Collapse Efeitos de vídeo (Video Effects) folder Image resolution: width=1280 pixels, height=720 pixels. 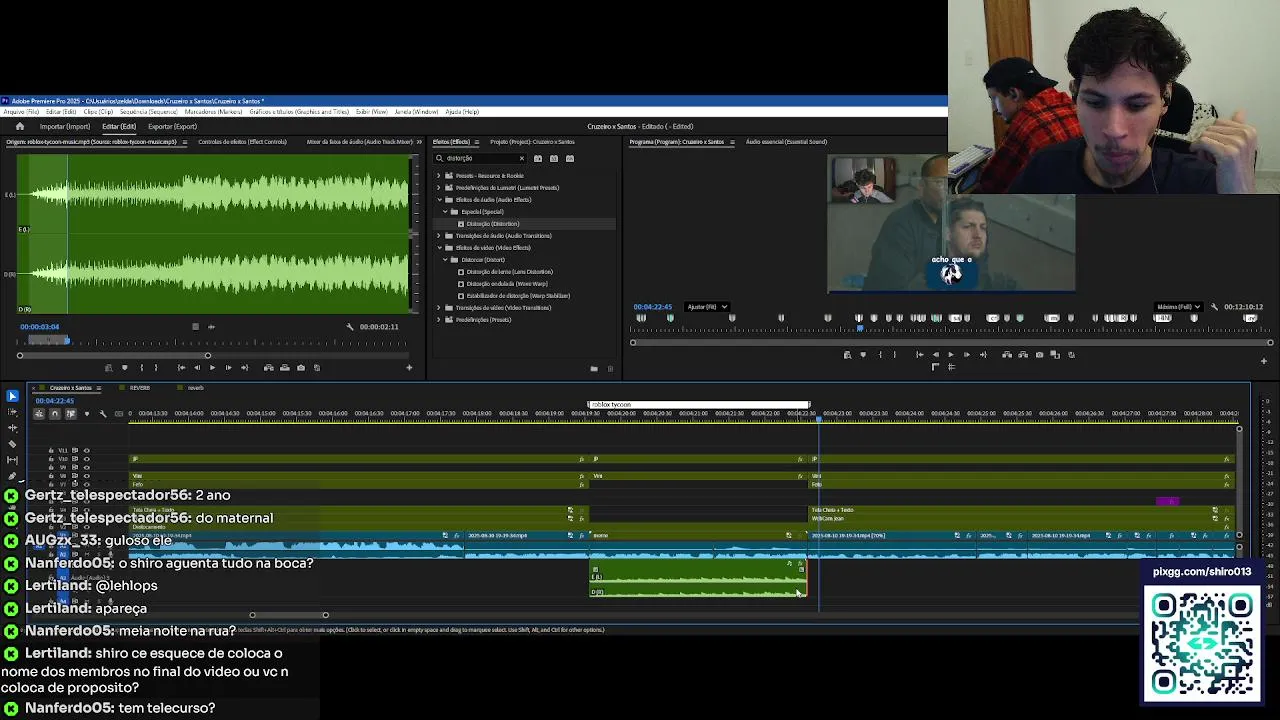438,247
